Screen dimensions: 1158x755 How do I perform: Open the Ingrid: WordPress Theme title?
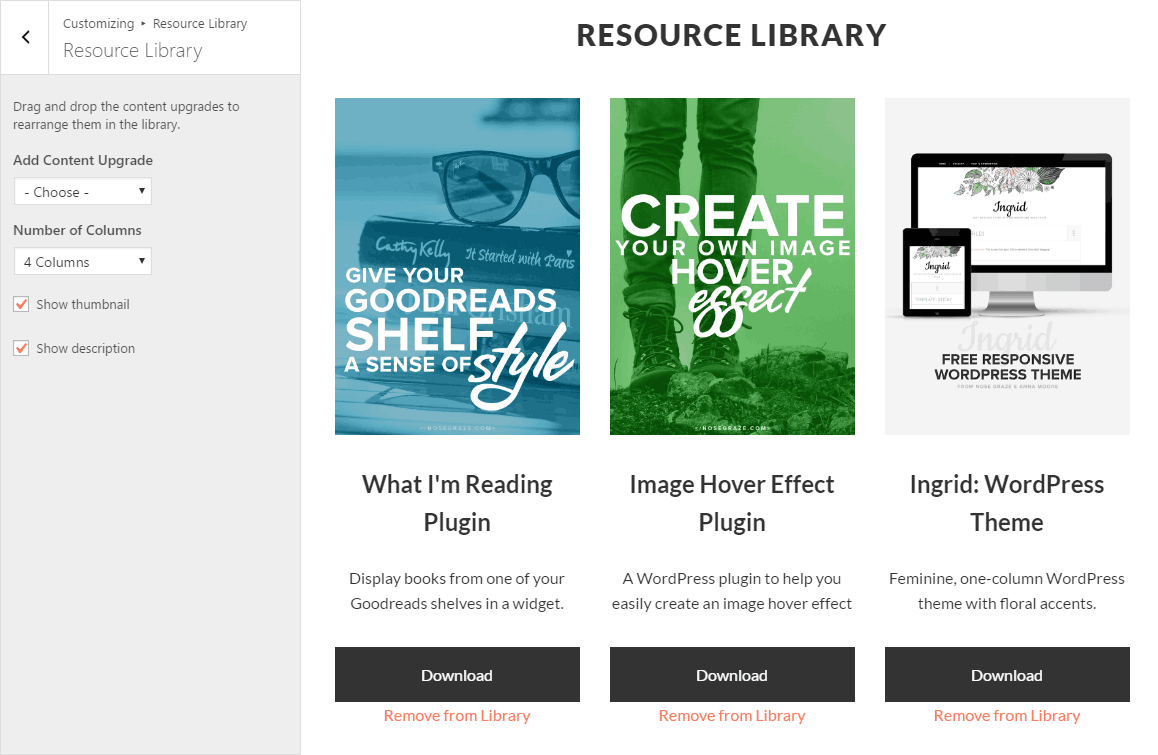[1007, 503]
